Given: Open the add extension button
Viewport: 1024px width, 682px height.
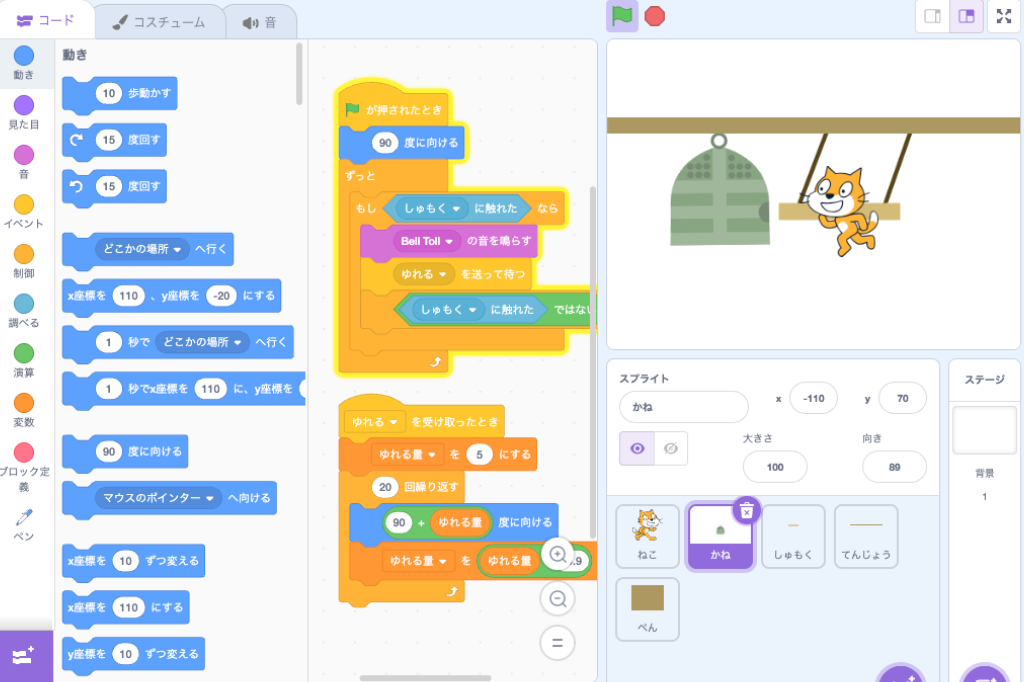Looking at the screenshot, I should click(24, 656).
